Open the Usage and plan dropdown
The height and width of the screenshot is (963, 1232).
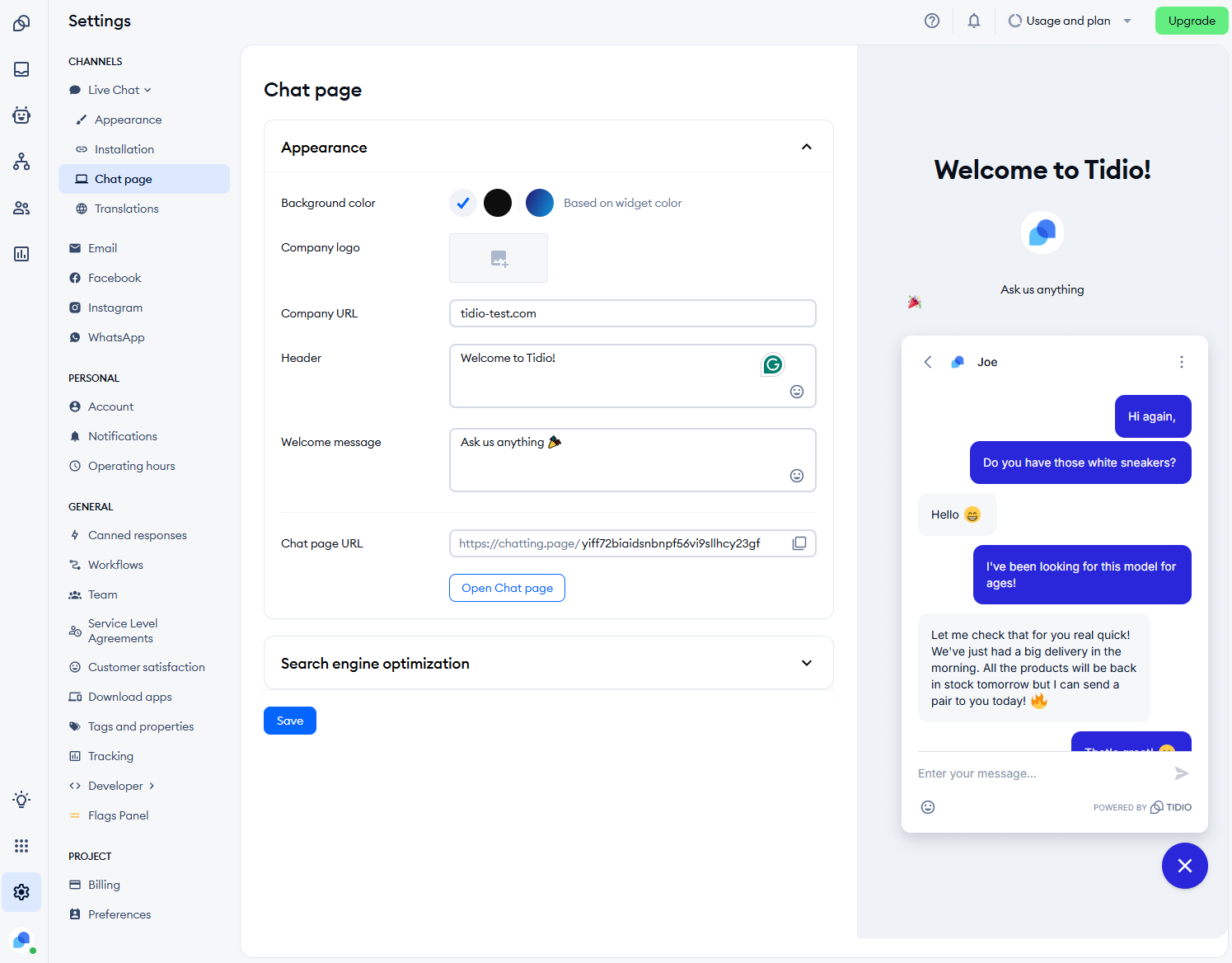(x=1070, y=21)
